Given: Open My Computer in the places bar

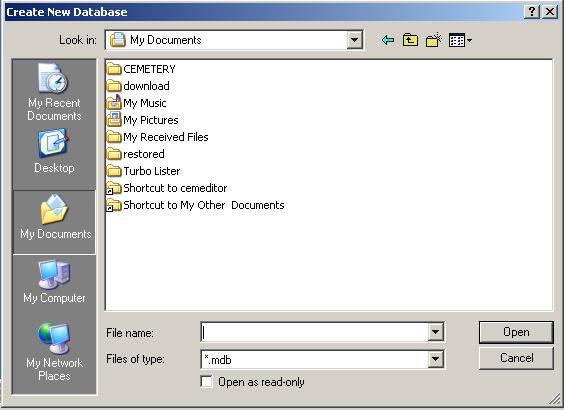Looking at the screenshot, I should pos(54,282).
